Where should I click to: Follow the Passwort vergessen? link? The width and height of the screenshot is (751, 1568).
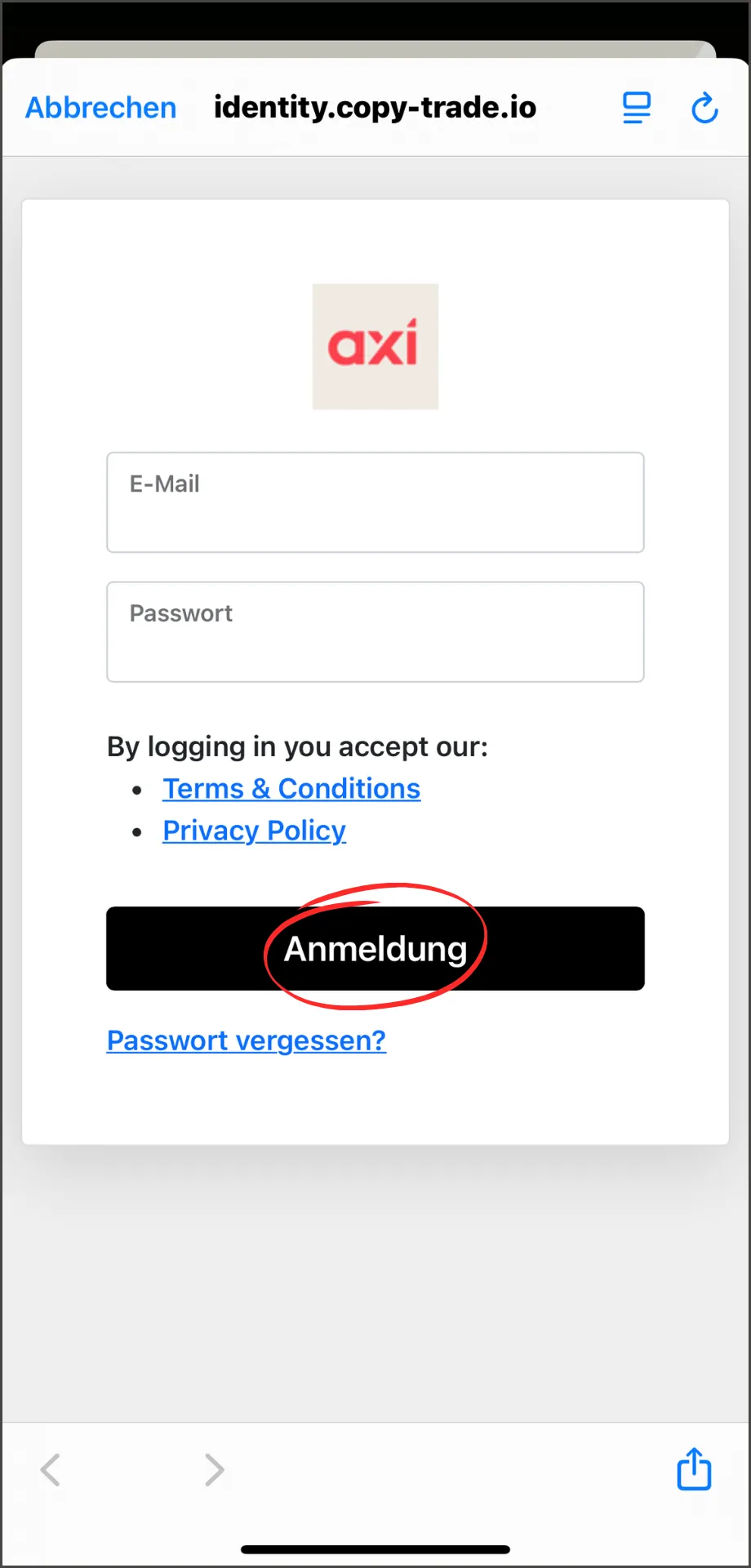(247, 1040)
